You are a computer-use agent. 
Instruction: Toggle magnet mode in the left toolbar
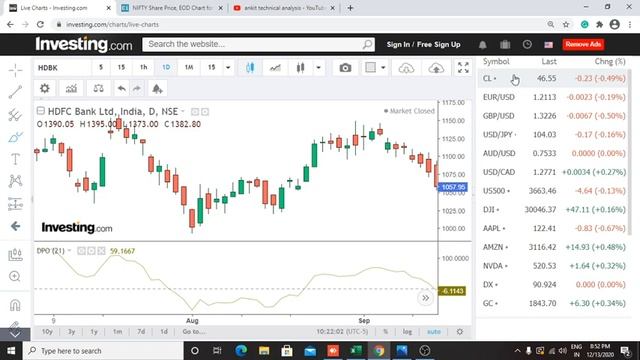click(x=15, y=305)
